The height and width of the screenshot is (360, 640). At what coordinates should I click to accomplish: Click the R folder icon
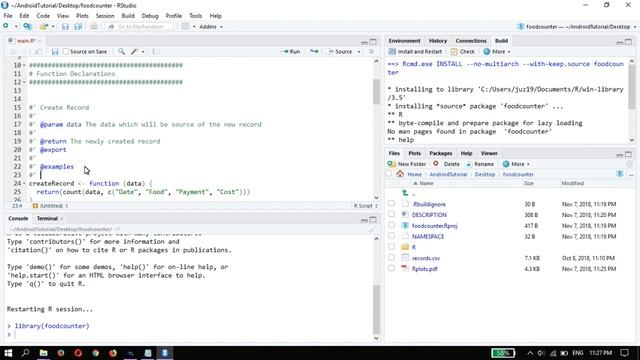pos(405,247)
